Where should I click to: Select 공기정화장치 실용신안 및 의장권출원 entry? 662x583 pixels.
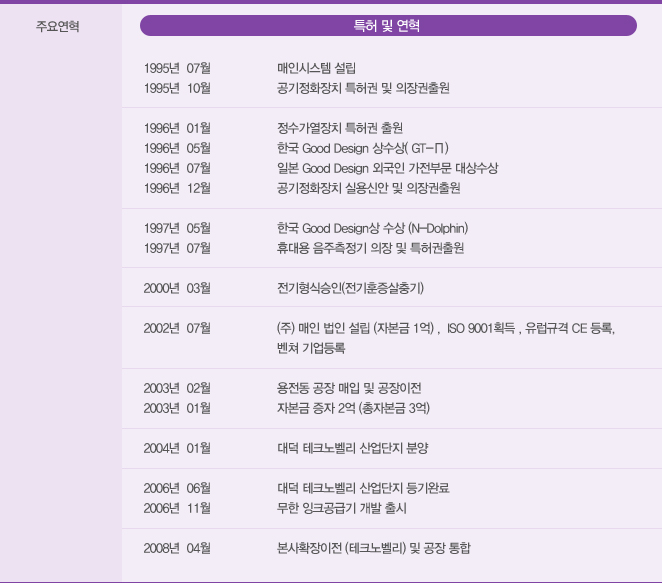pos(368,188)
